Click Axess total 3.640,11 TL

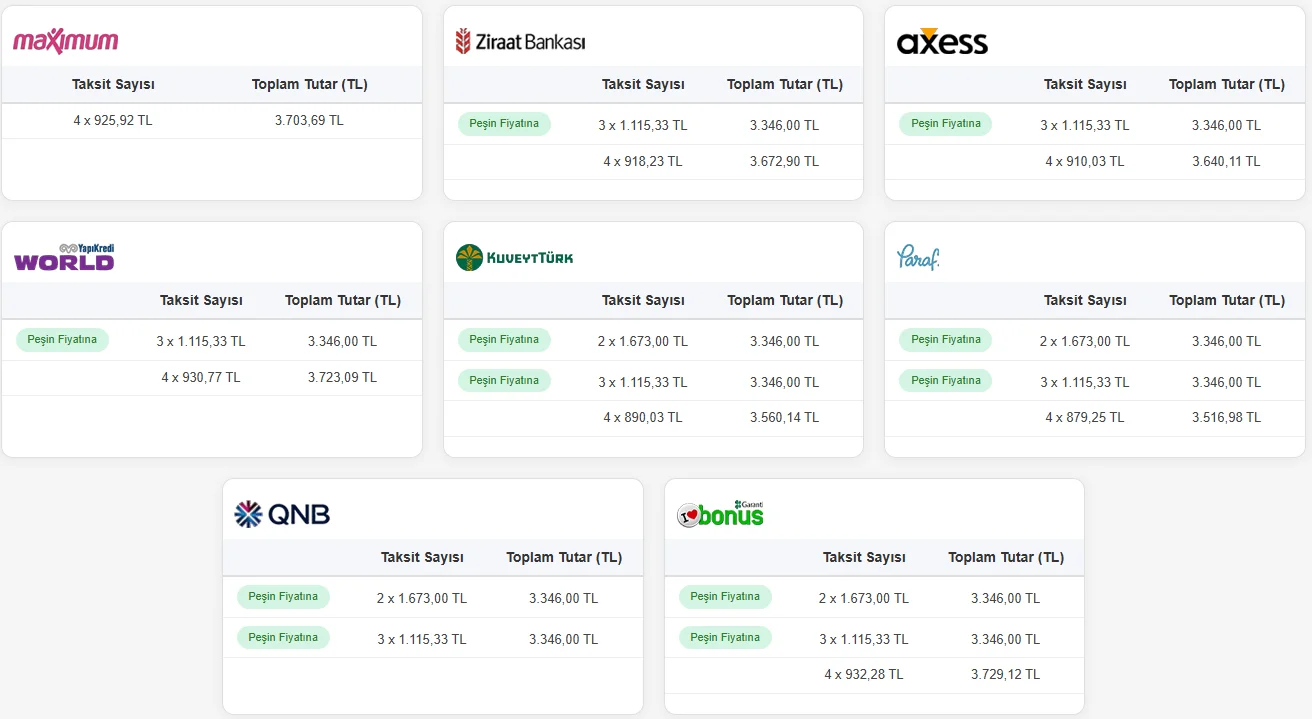point(1226,162)
